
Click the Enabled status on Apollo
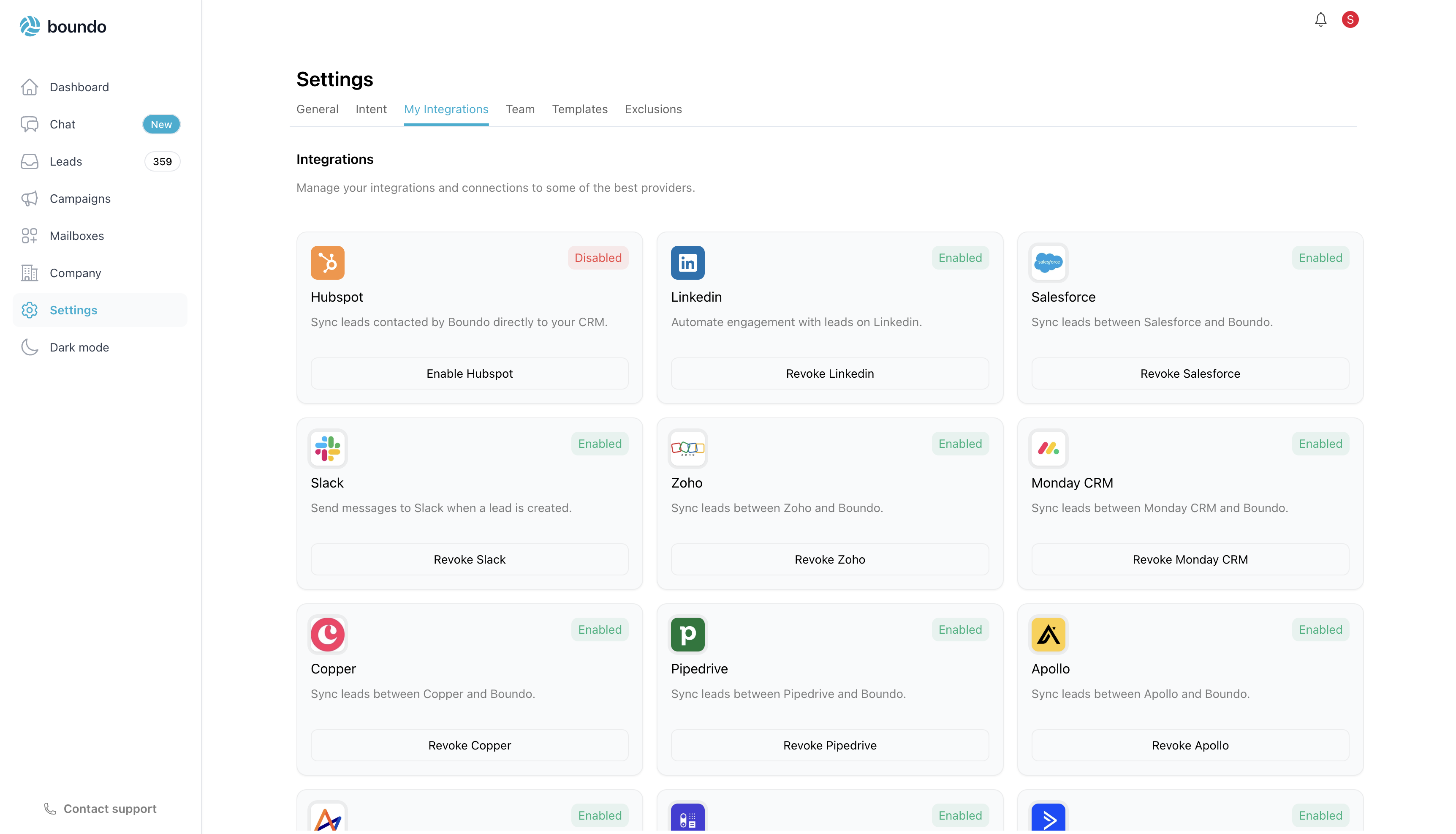pyautogui.click(x=1320, y=630)
